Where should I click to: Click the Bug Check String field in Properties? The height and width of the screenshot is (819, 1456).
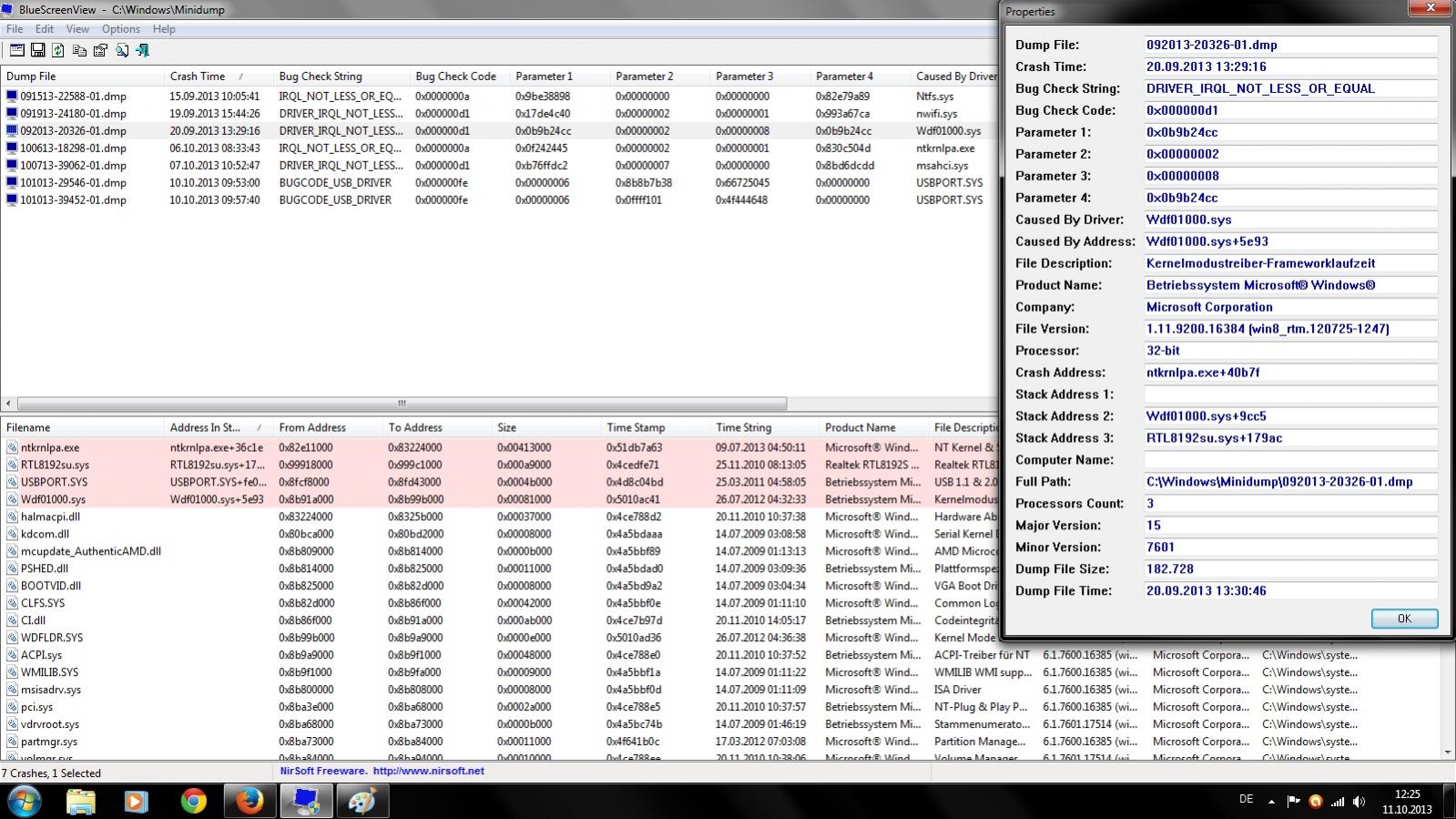[1291, 88]
